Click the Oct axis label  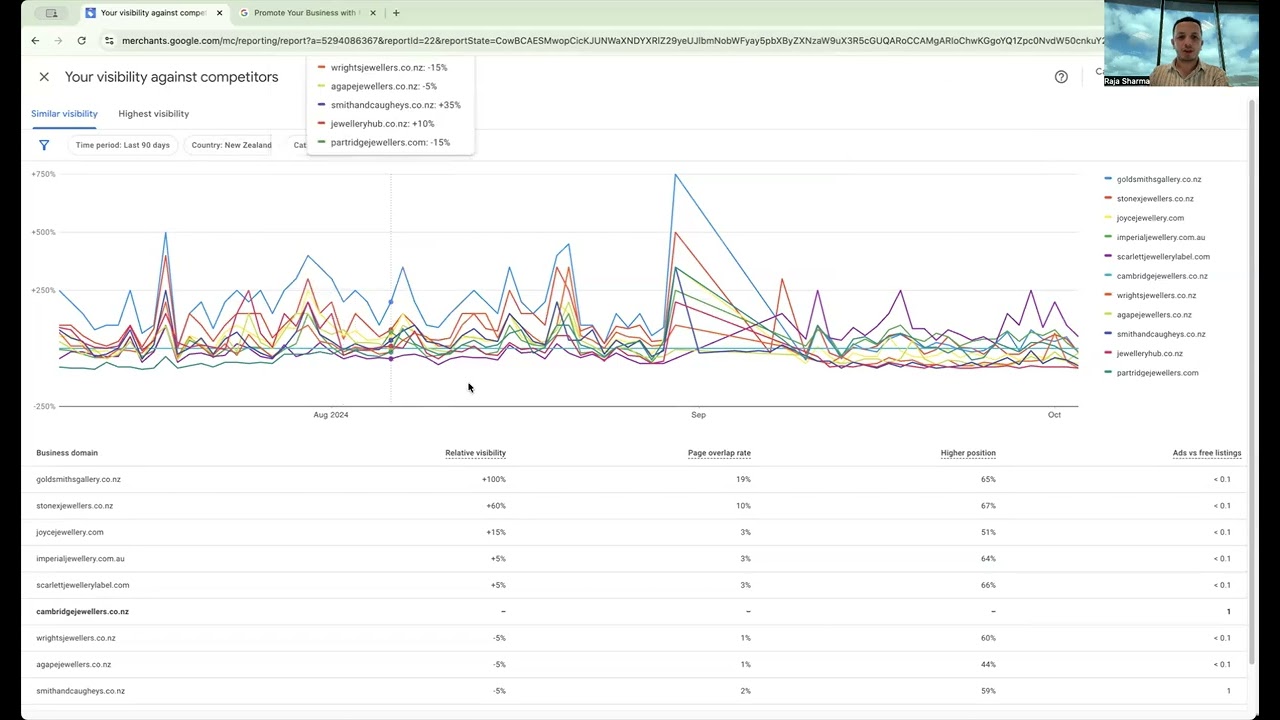pos(1054,414)
